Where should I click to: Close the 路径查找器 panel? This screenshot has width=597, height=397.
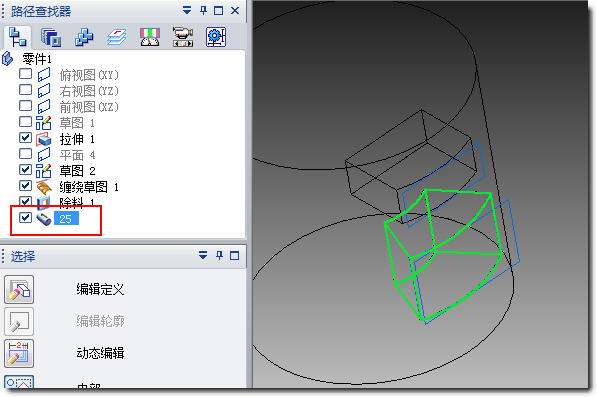coord(235,11)
